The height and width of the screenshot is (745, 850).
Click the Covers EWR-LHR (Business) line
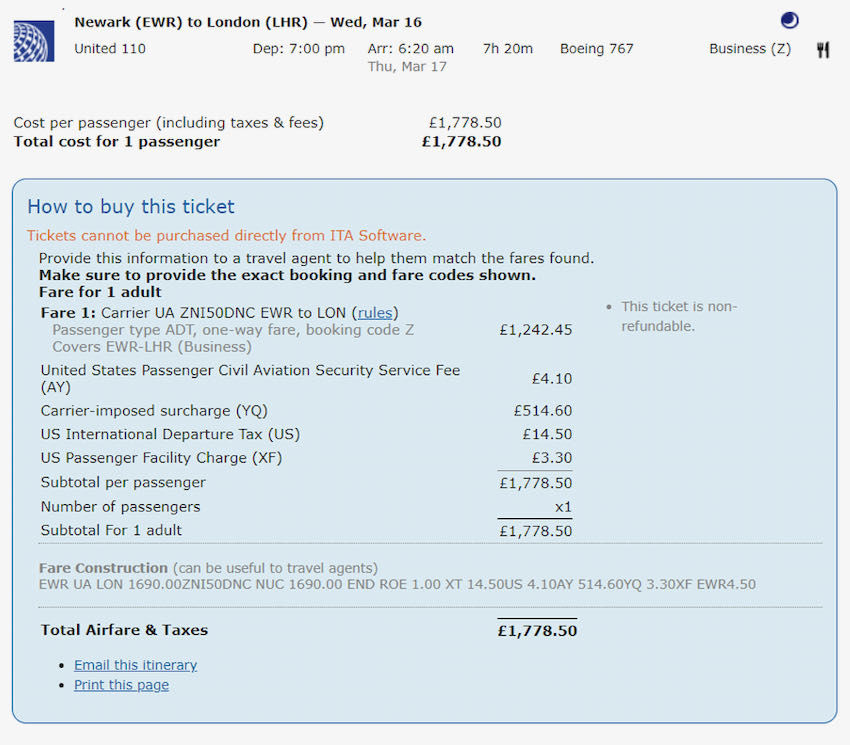(x=152, y=347)
